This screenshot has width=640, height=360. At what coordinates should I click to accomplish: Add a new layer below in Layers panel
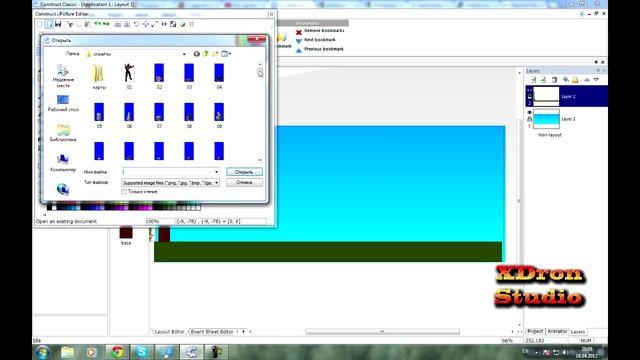pos(543,80)
